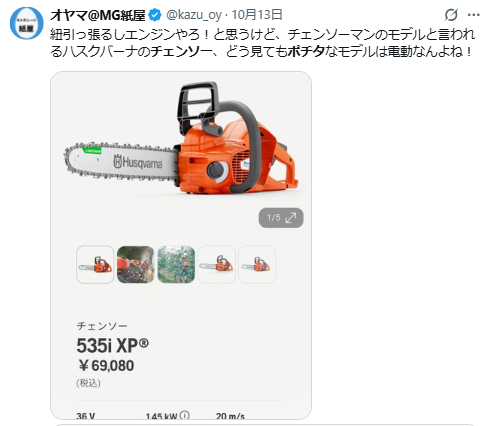The image size is (487, 426).
Task: Open オヤマ@MG紙屋 profile avatar
Action: click(x=26, y=23)
